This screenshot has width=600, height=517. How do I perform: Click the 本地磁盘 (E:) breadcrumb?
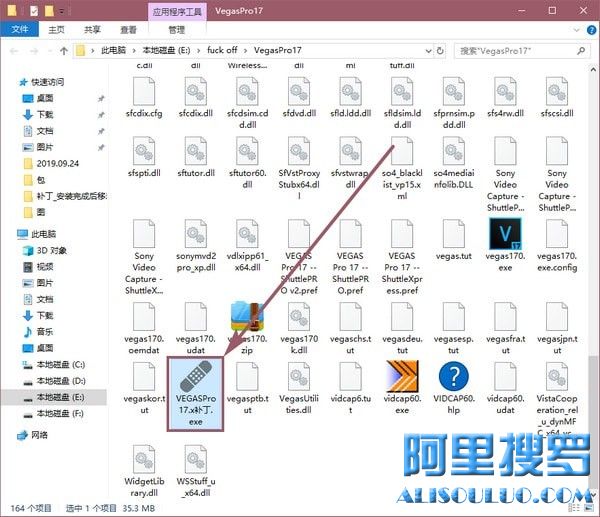pyautogui.click(x=166, y=50)
